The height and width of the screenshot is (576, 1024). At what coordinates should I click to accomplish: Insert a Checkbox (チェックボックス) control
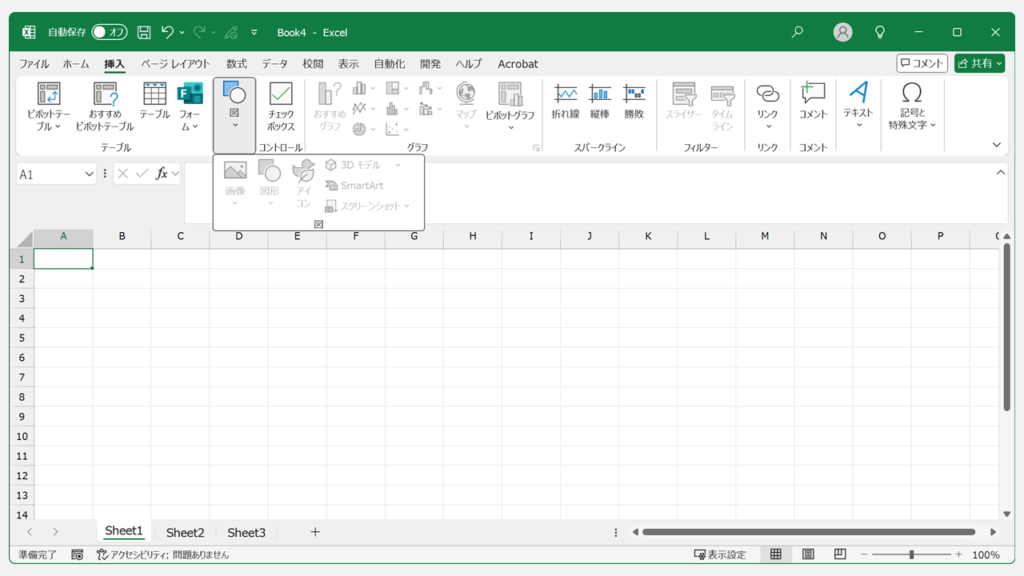click(281, 106)
